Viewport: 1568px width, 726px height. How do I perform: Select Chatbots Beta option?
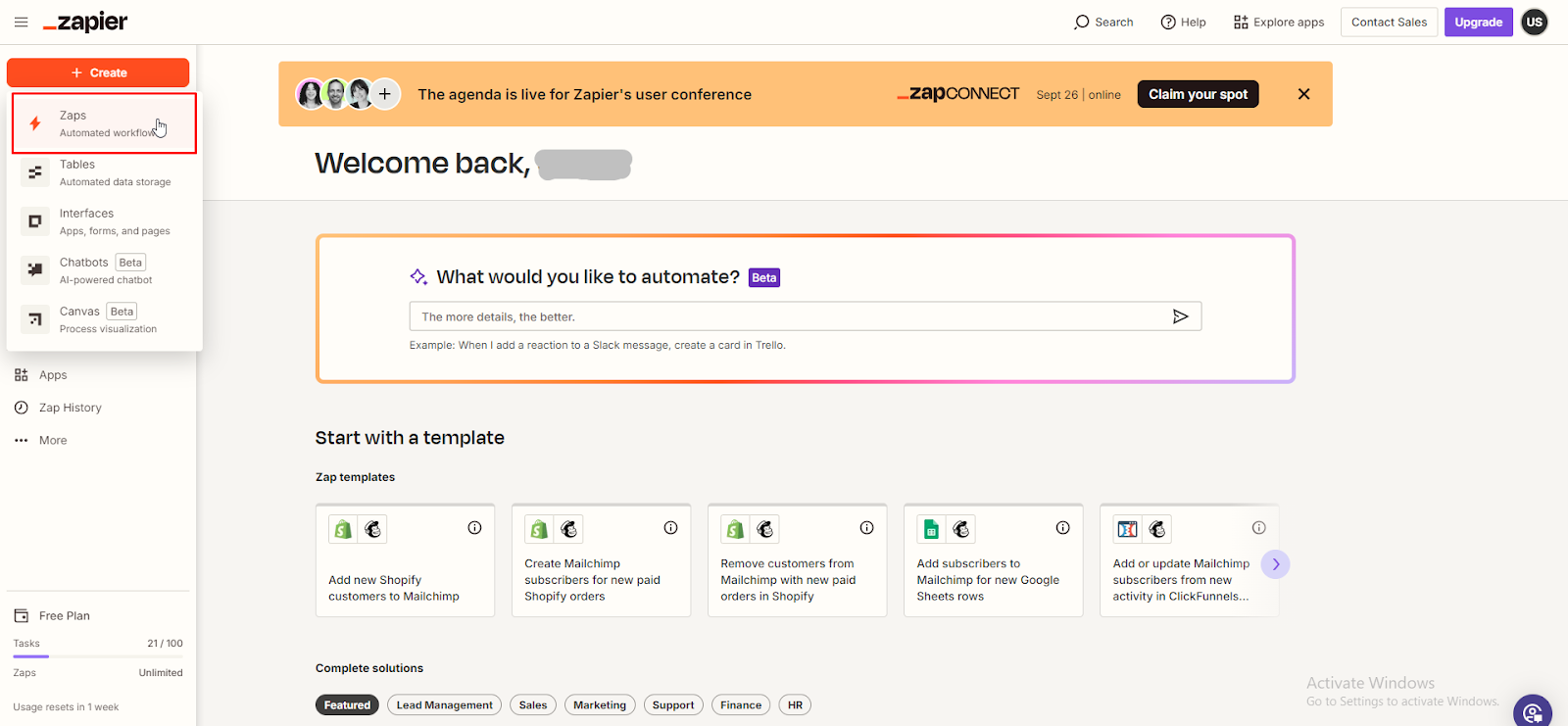click(104, 270)
